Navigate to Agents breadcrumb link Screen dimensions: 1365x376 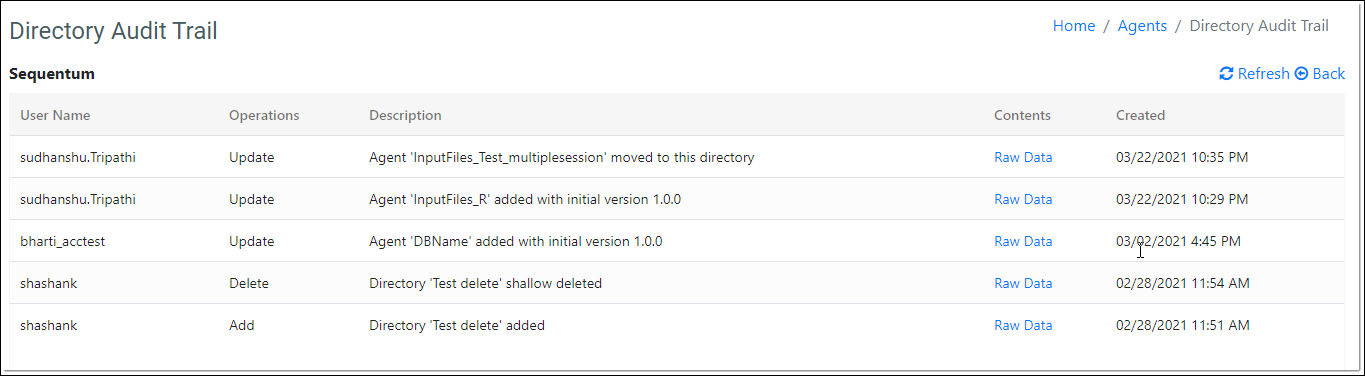(1142, 26)
